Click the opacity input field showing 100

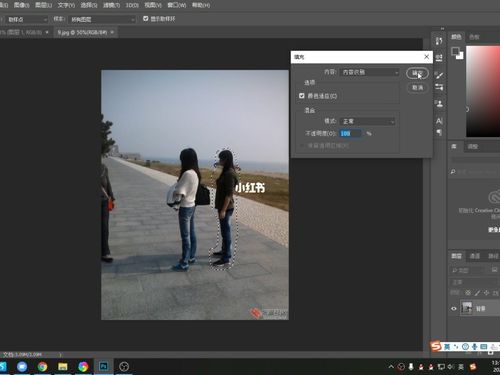350,133
